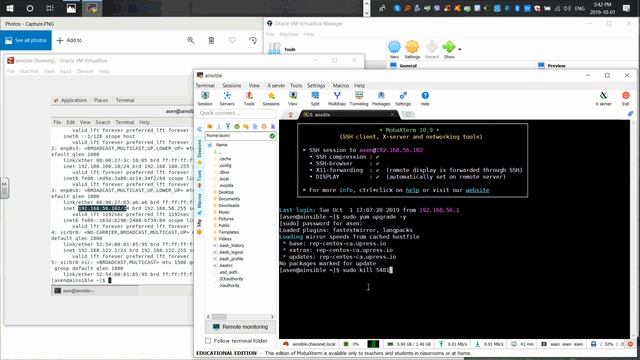
Task: Click the Remote monitoring button
Action: coord(240,327)
